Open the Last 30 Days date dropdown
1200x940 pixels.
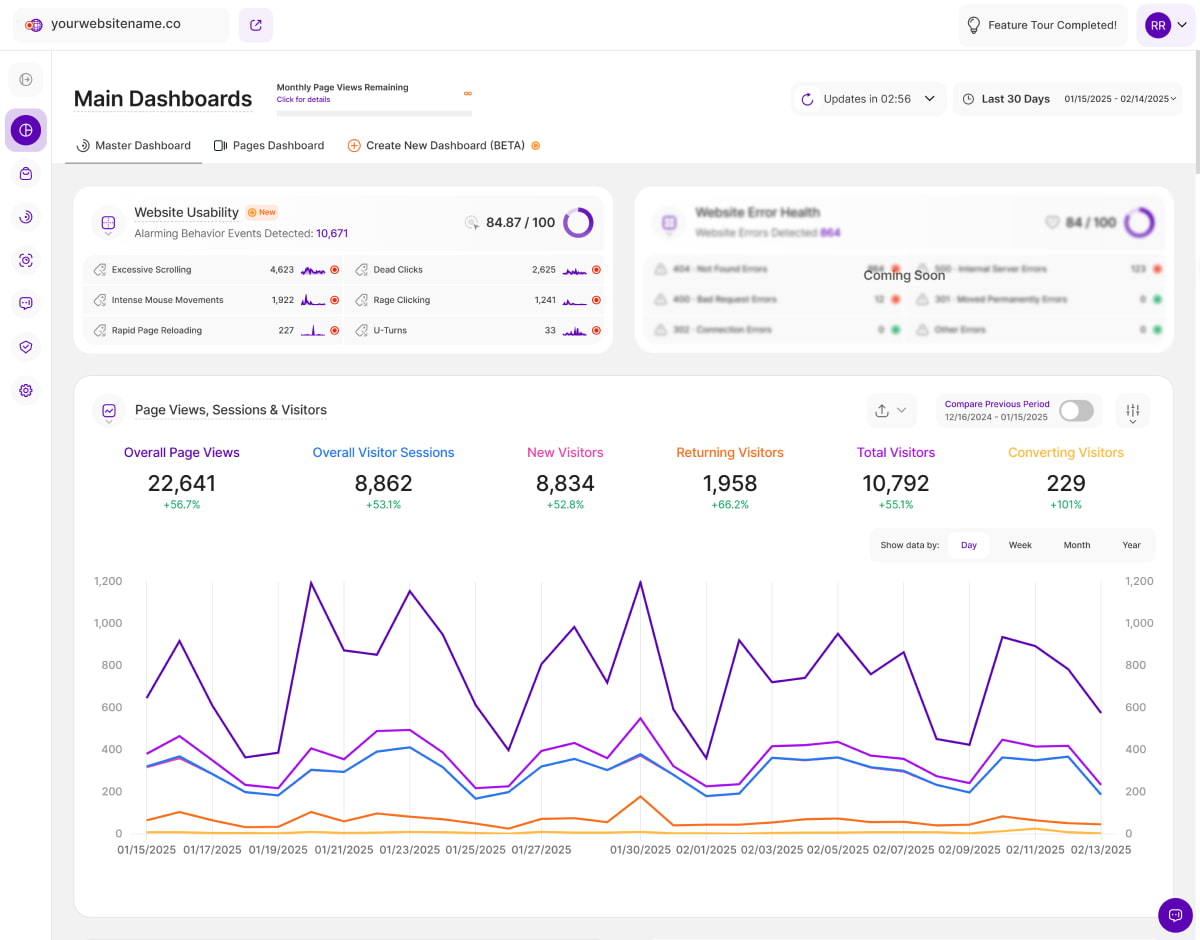[x=1067, y=99]
